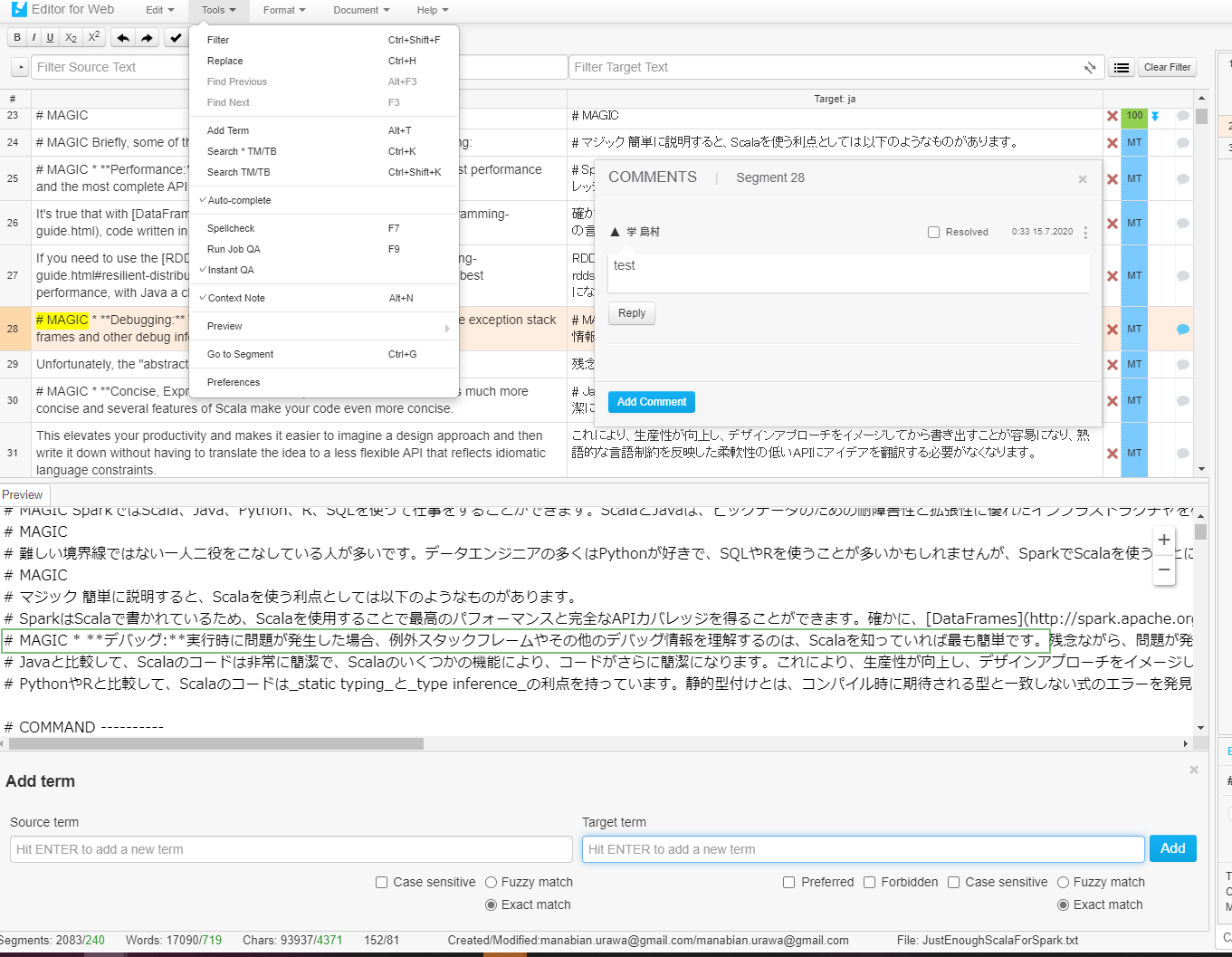Viewport: 1232px width, 957px height.
Task: Select source Fuzzy match radio button
Action: 491,882
